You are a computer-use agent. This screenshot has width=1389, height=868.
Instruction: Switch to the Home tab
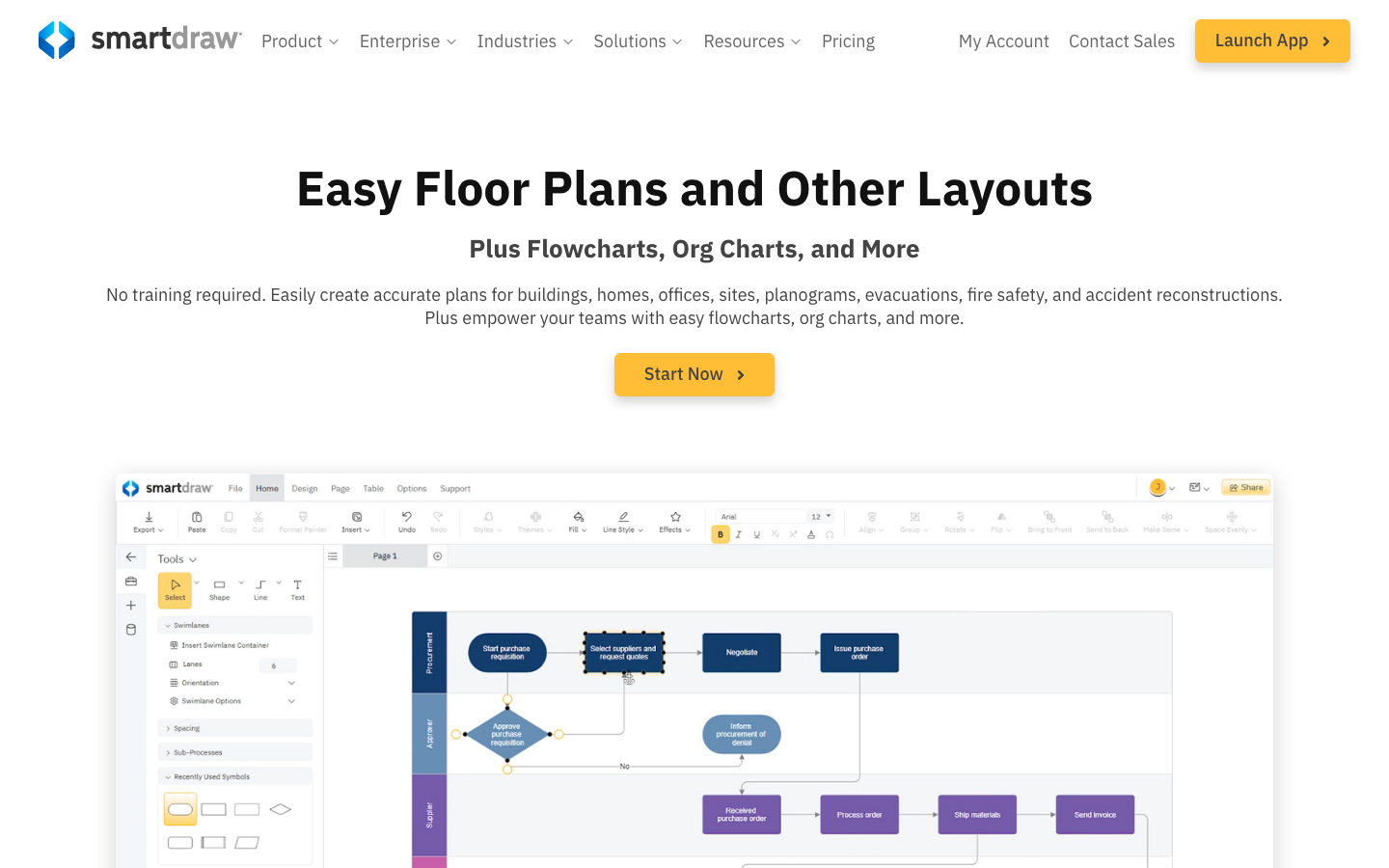[267, 488]
